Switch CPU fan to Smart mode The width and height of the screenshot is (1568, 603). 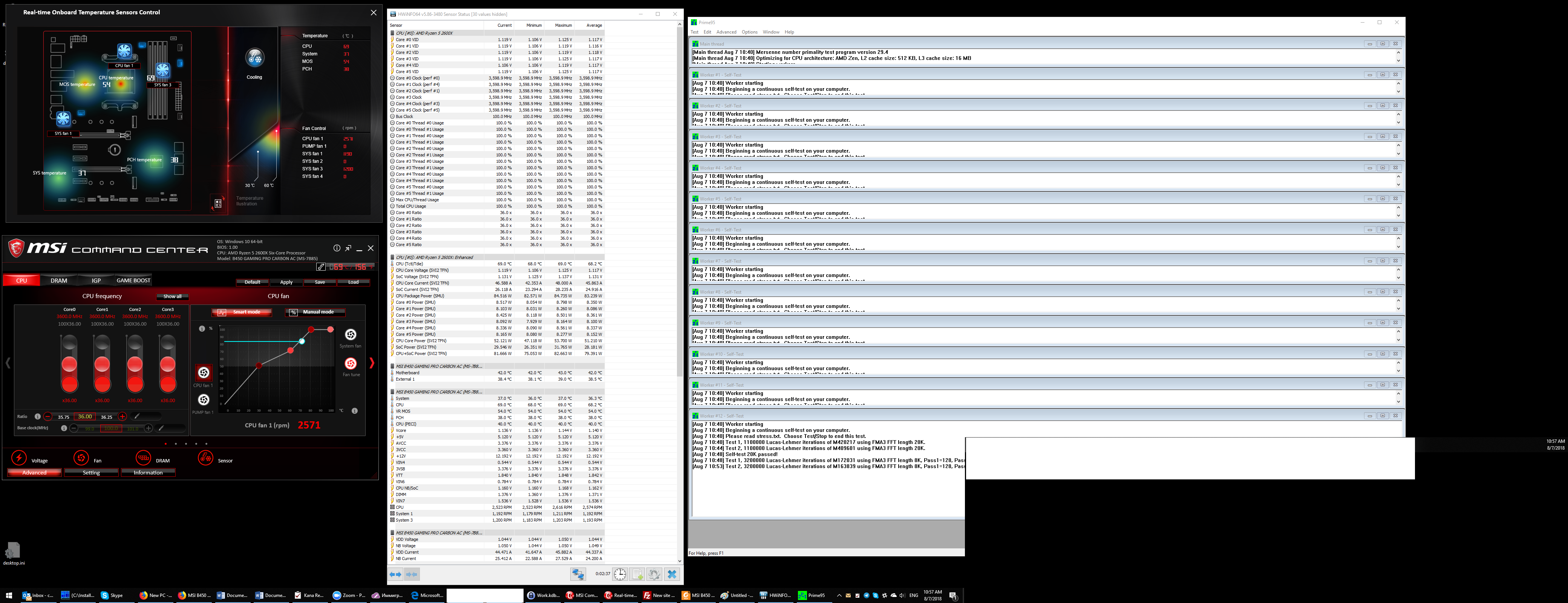[x=242, y=312]
